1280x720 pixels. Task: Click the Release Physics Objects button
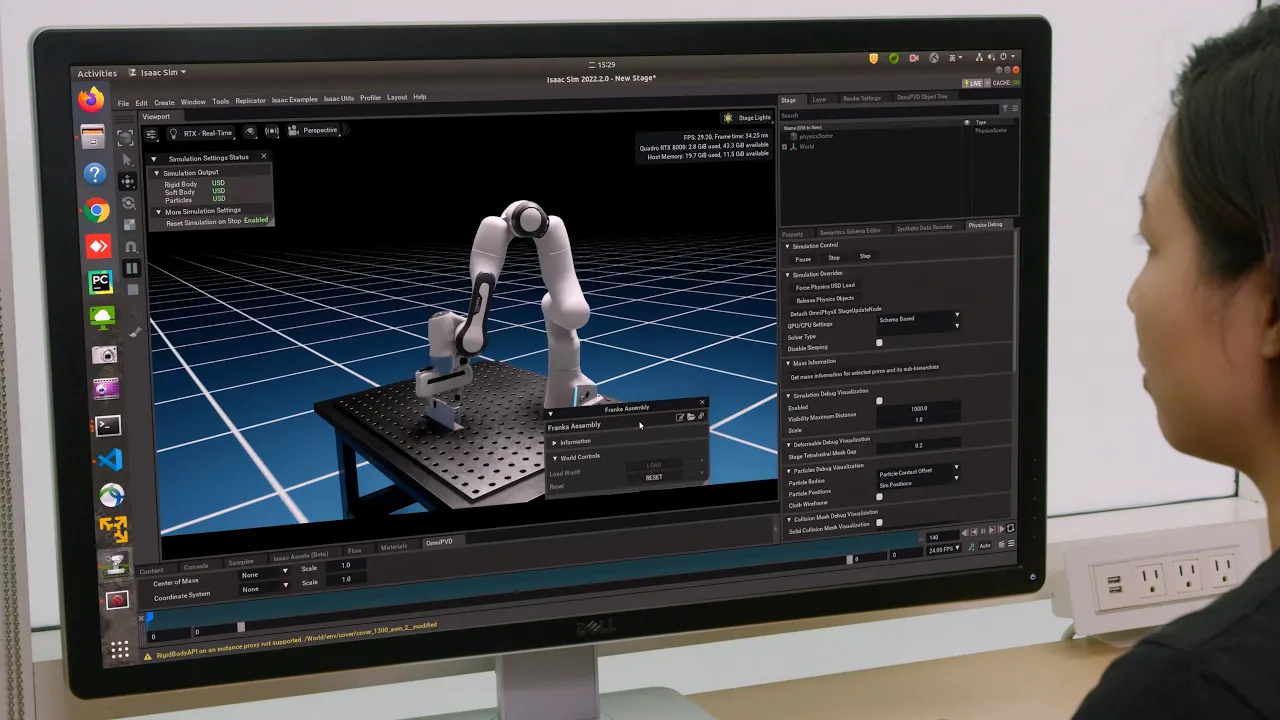click(x=825, y=299)
